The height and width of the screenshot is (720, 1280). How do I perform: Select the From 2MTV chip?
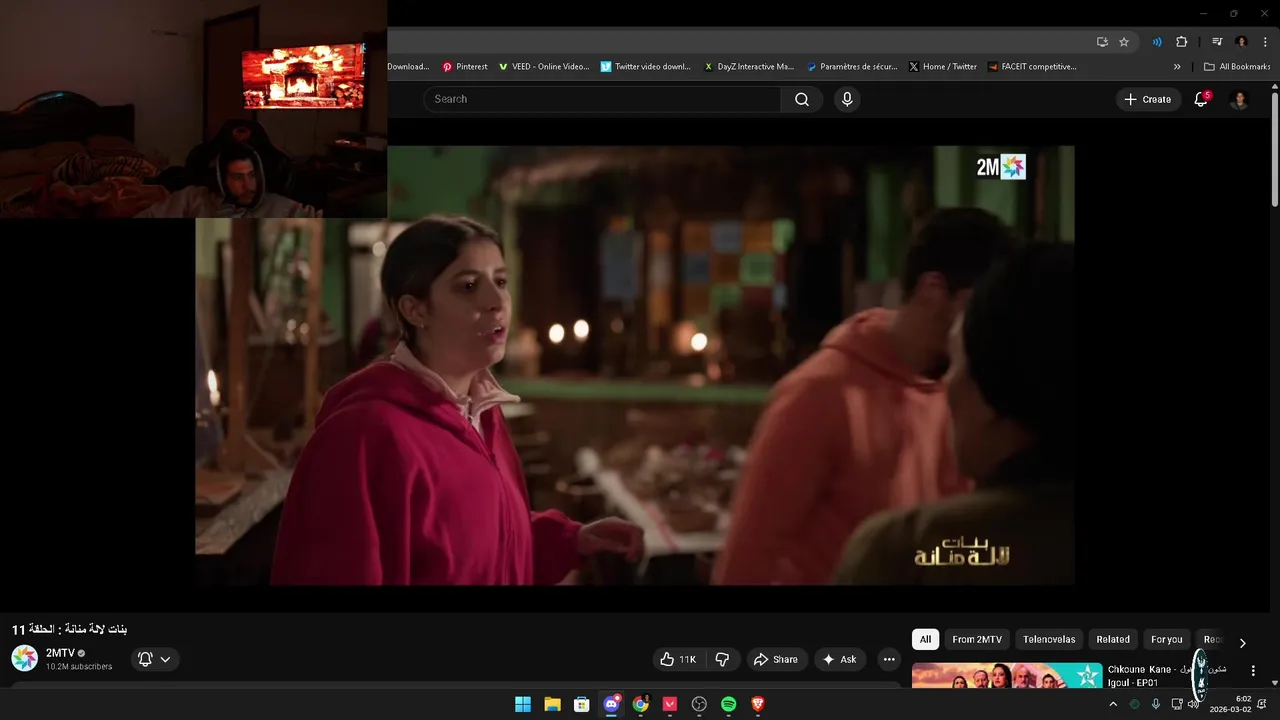tap(977, 639)
